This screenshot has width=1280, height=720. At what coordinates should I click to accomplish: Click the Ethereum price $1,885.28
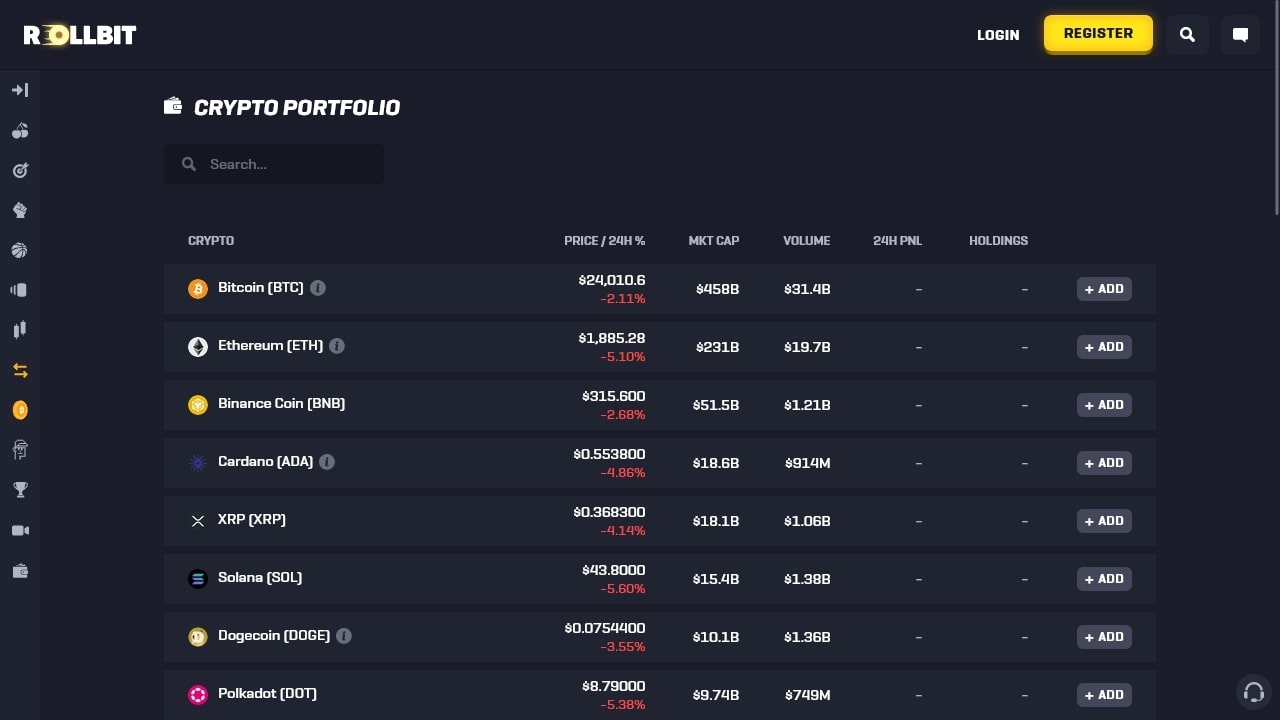pos(612,338)
